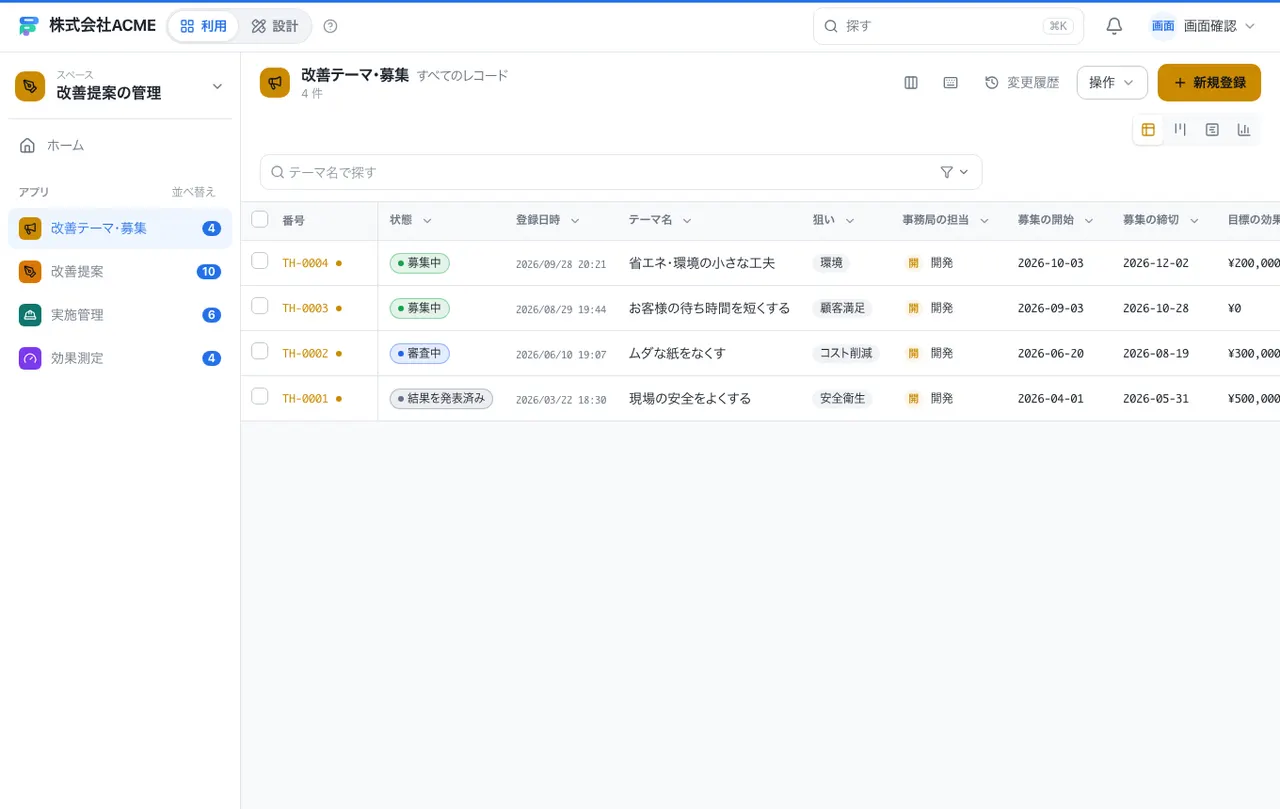The height and width of the screenshot is (809, 1280).
Task: Open the 操作 dropdown
Action: (x=1112, y=83)
